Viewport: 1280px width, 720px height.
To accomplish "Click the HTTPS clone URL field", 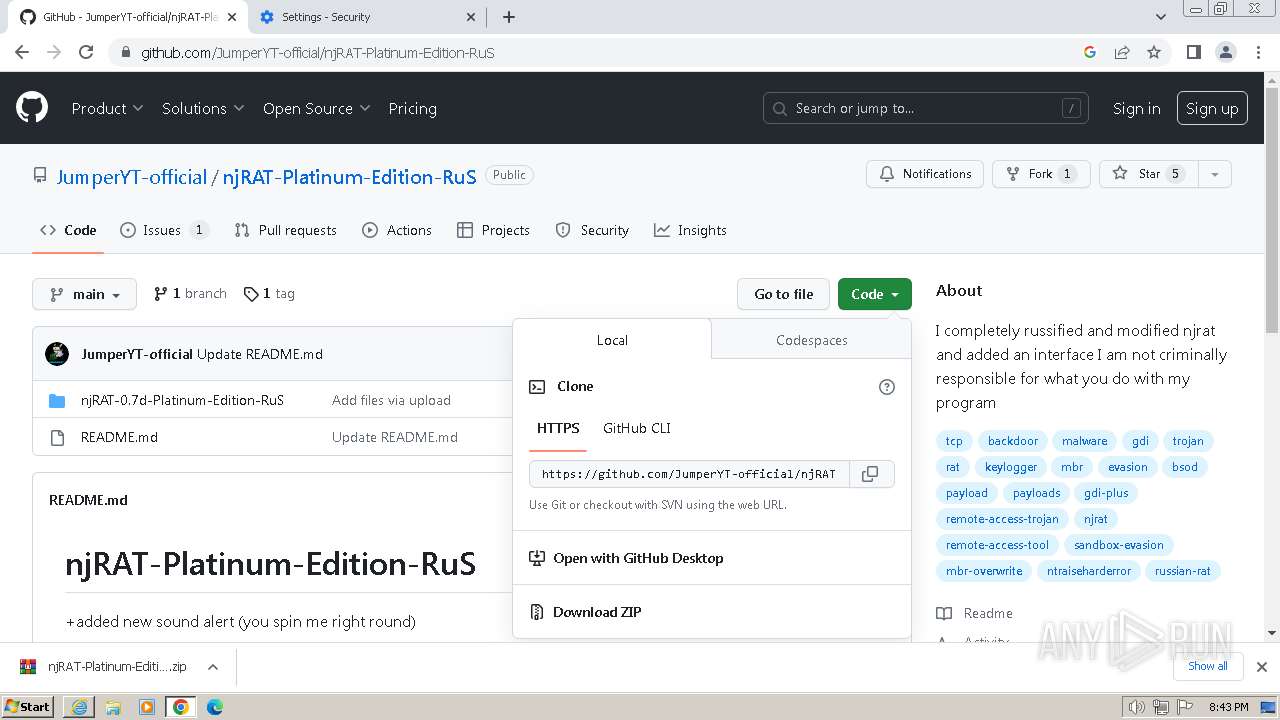I will pos(689,474).
